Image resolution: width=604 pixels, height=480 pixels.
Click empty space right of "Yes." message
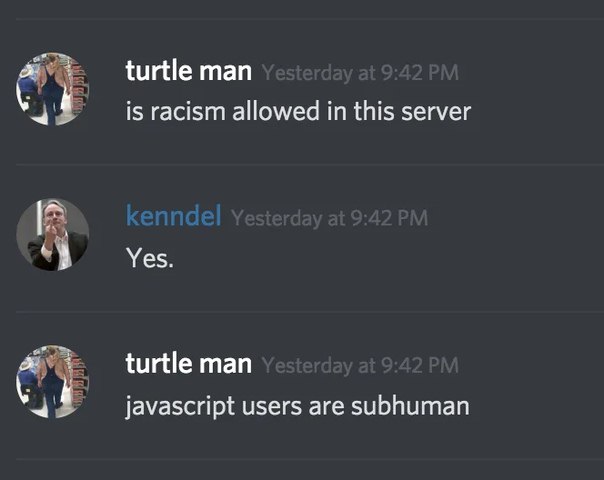click(x=385, y=258)
